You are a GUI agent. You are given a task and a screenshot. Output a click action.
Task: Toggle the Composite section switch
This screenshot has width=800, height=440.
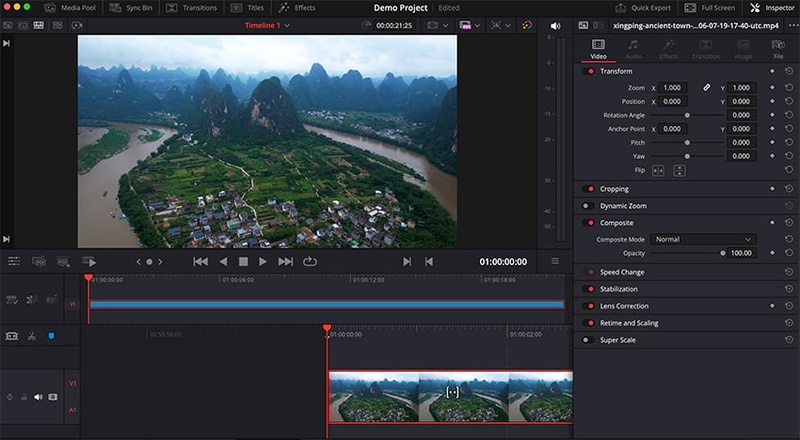(588, 223)
